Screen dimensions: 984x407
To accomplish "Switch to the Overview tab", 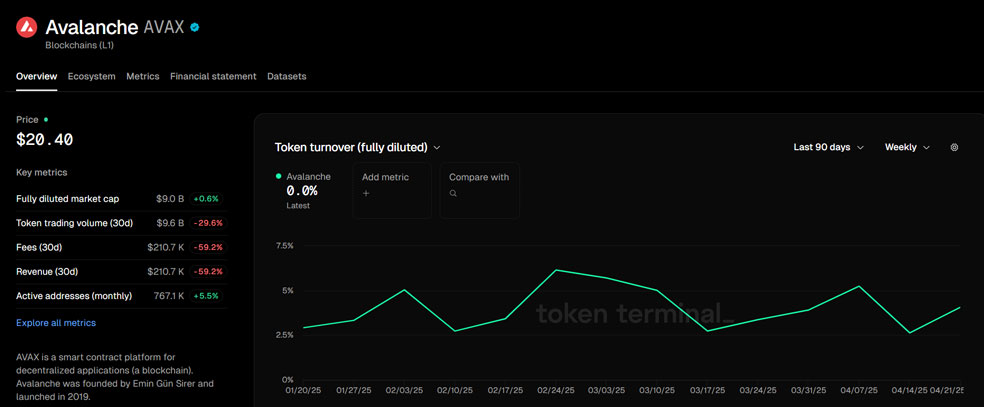I will (36, 77).
